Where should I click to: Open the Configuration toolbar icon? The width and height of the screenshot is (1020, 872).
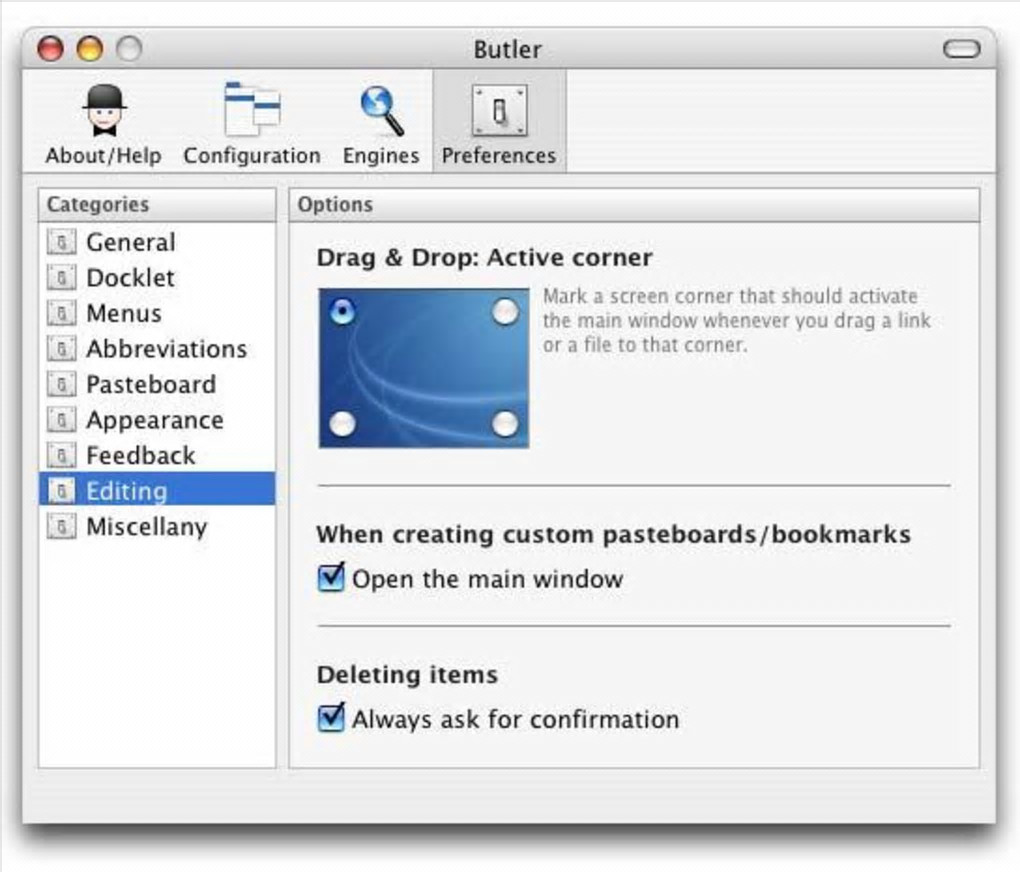252,109
